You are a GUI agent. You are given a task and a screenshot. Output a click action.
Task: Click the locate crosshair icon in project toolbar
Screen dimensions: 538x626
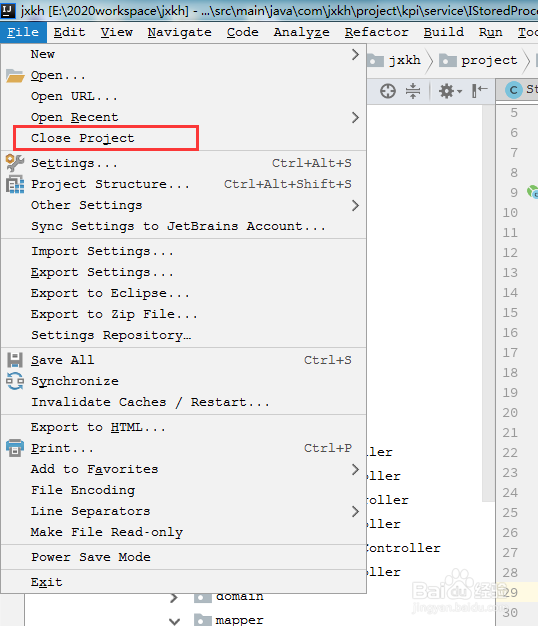[x=388, y=91]
